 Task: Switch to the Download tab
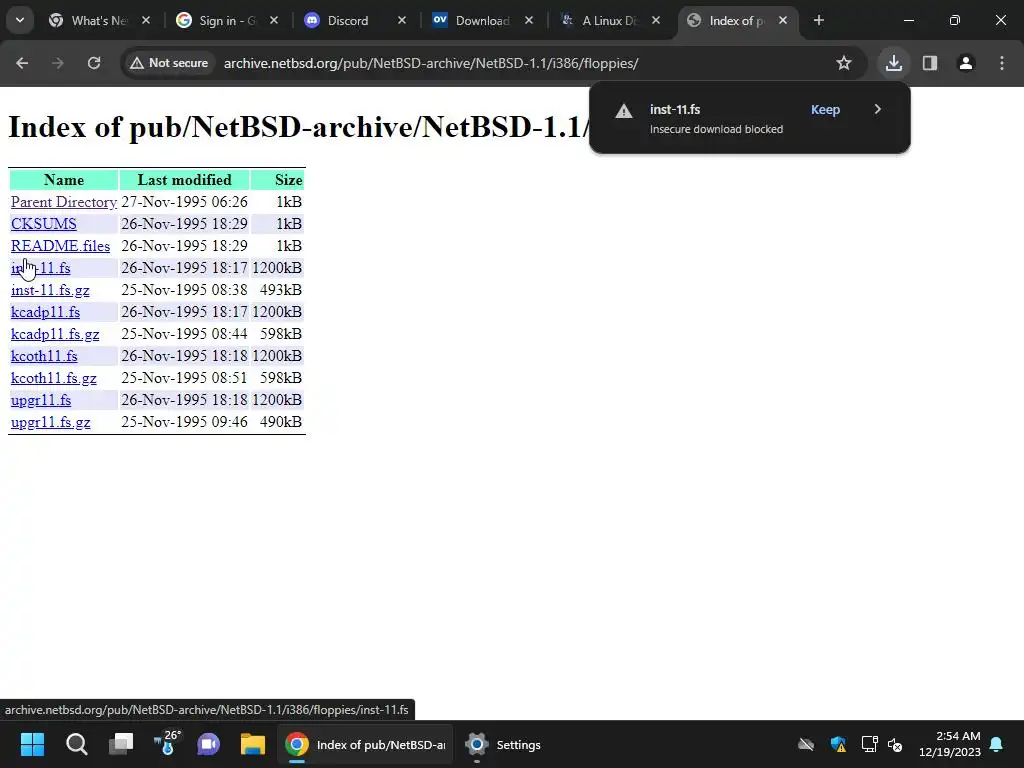click(x=482, y=20)
